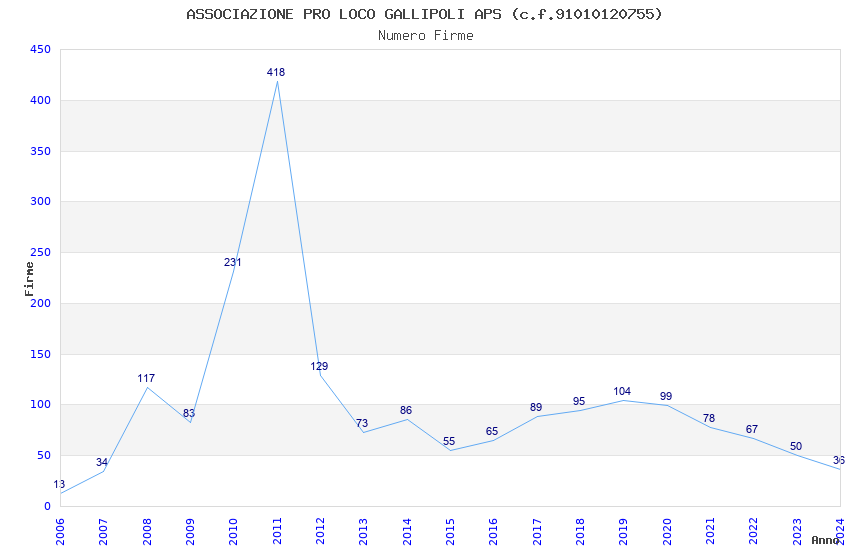Select the data label 78
This screenshot has height=550, width=850.
pos(709,418)
